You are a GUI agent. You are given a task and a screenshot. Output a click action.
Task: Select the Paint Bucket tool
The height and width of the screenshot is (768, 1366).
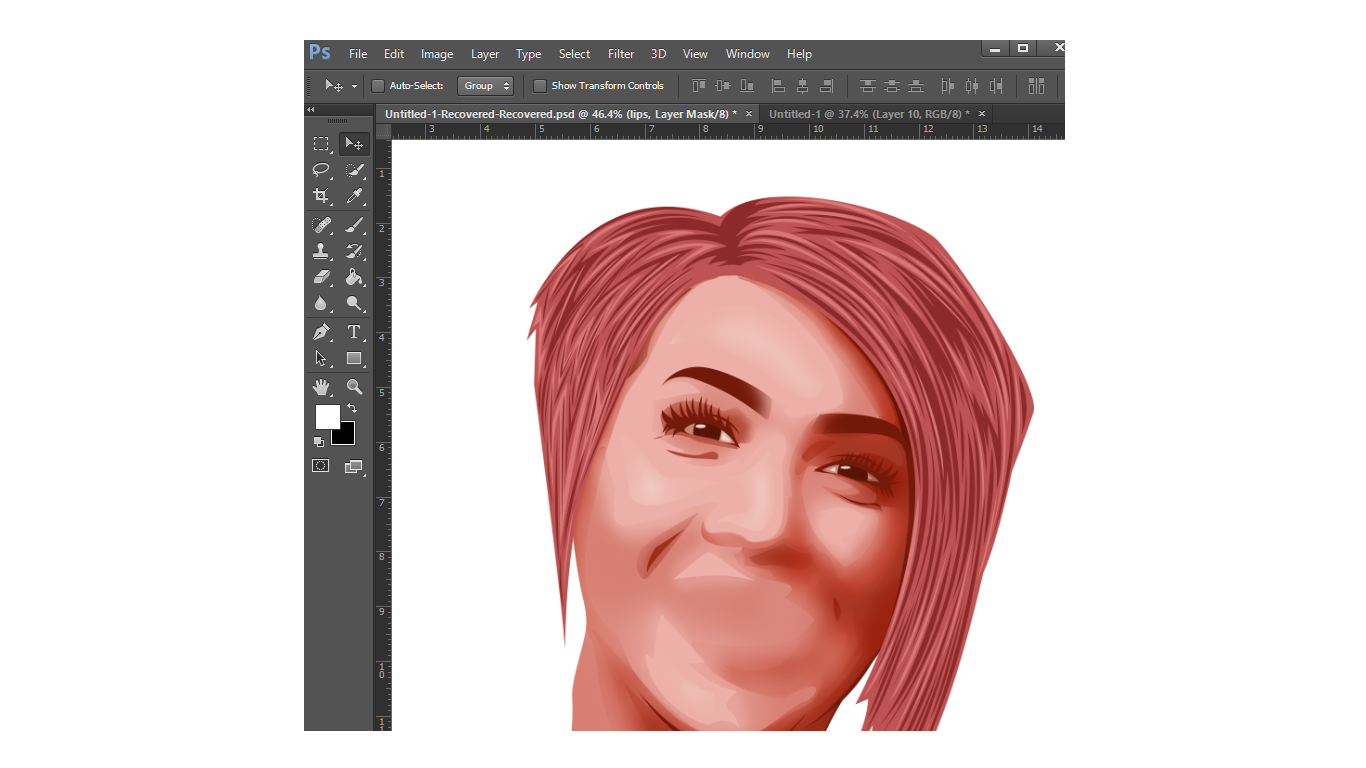(354, 277)
